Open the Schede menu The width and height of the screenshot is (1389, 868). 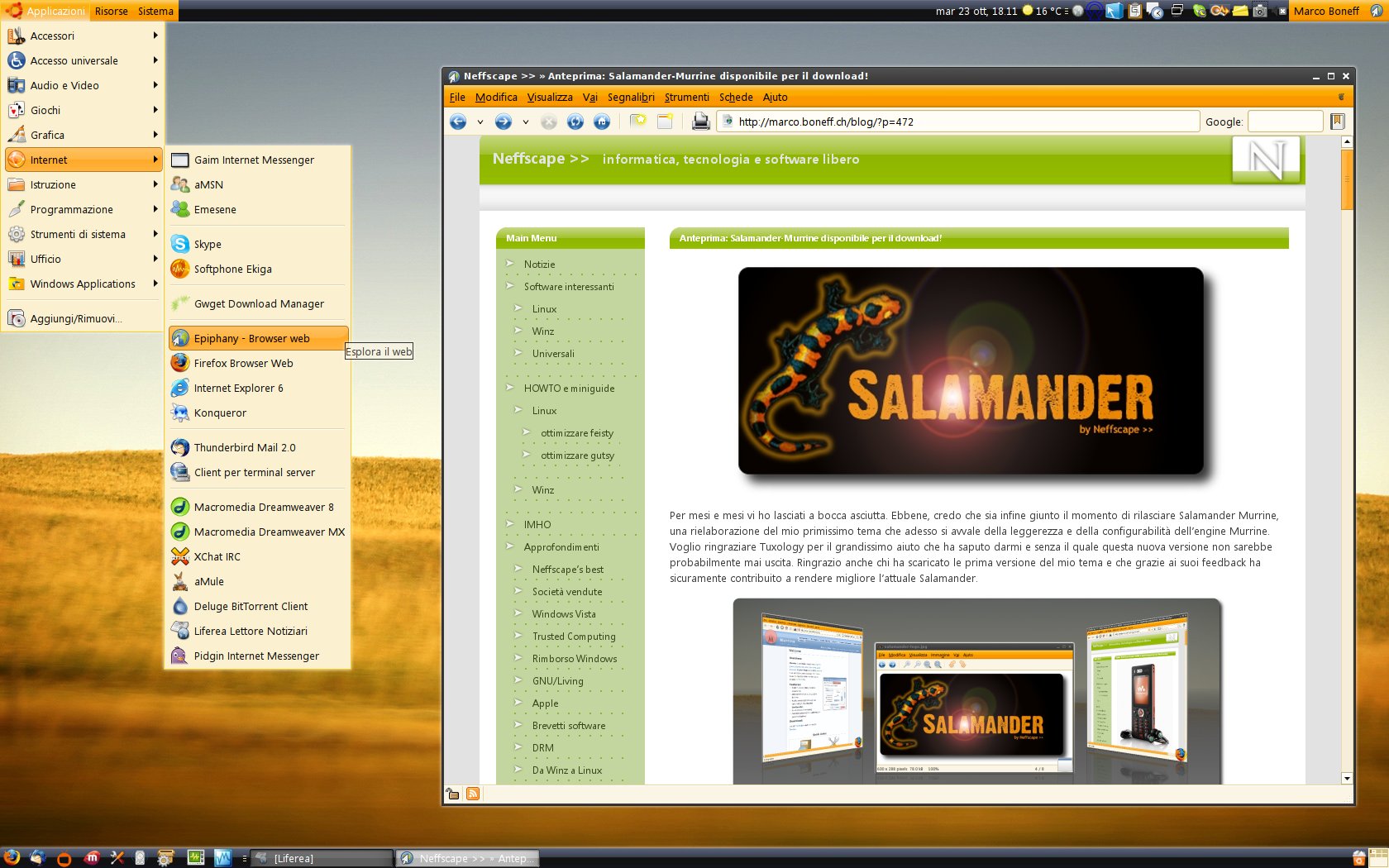(x=736, y=97)
